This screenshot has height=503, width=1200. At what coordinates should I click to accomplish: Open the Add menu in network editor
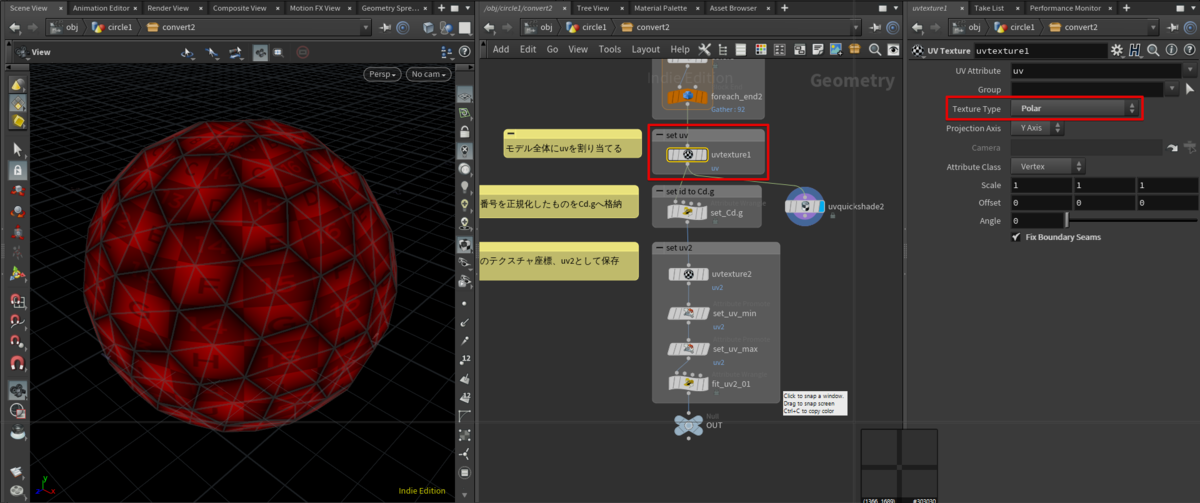coord(501,49)
